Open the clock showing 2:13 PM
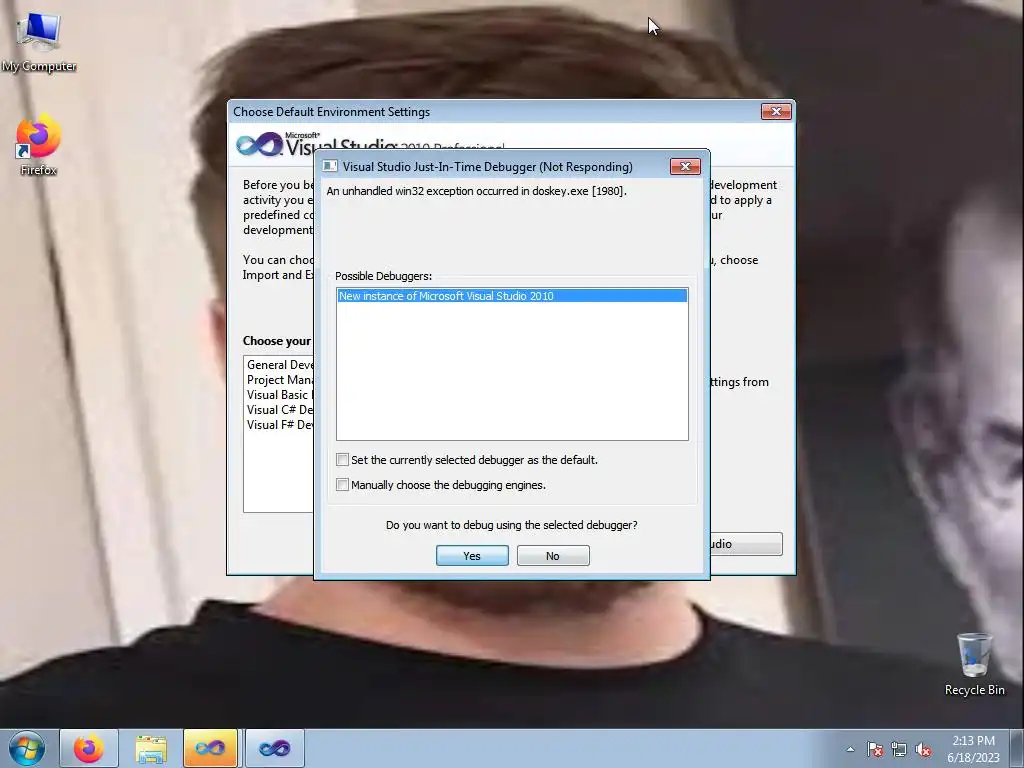This screenshot has width=1024, height=768. point(973,749)
